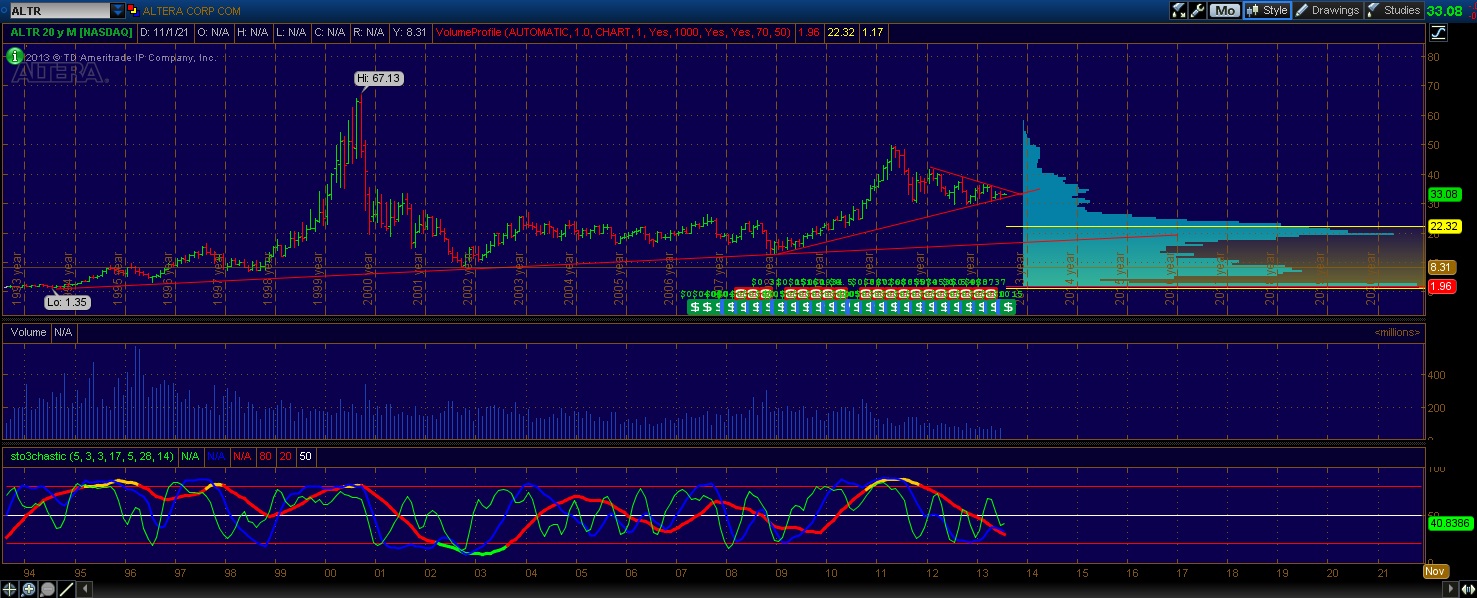Open the Style menu
This screenshot has width=1477, height=598.
point(1266,10)
